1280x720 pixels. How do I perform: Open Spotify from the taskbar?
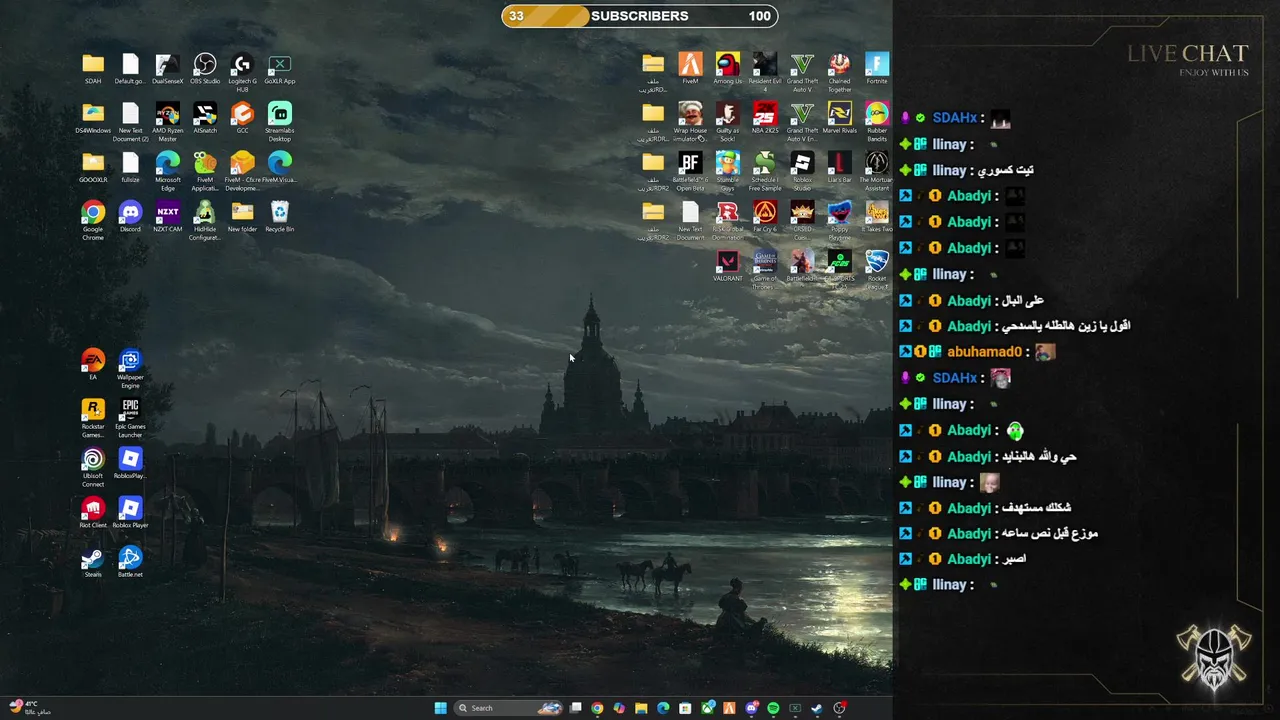773,708
